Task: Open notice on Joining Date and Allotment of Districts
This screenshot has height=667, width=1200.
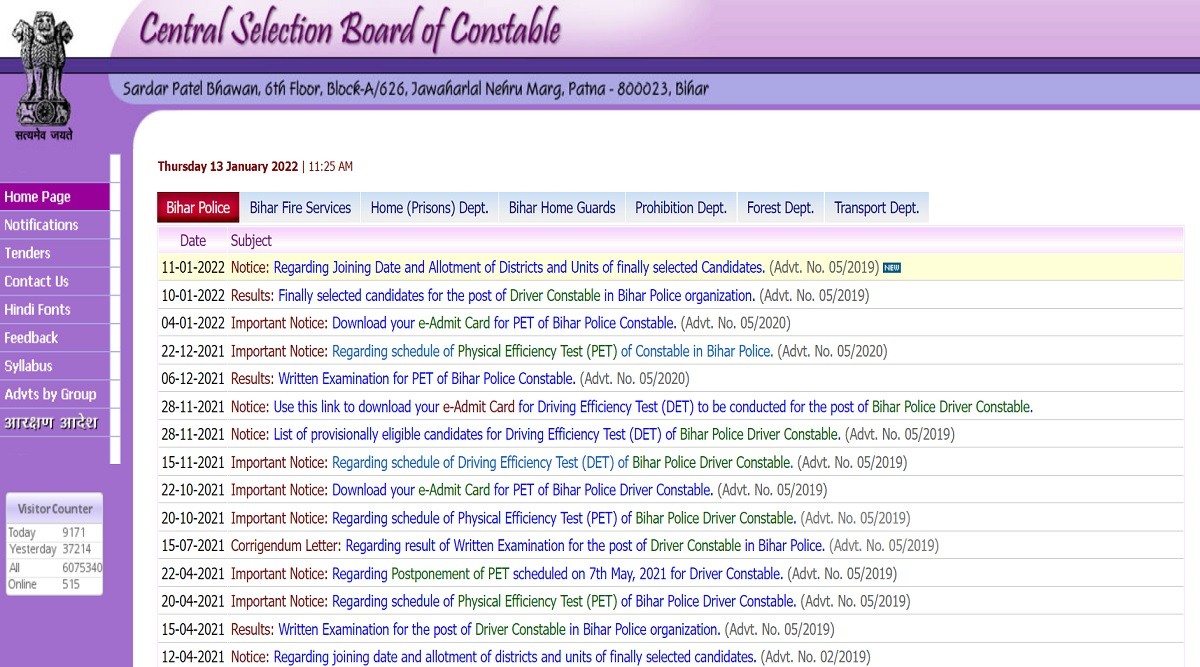Action: coord(519,268)
